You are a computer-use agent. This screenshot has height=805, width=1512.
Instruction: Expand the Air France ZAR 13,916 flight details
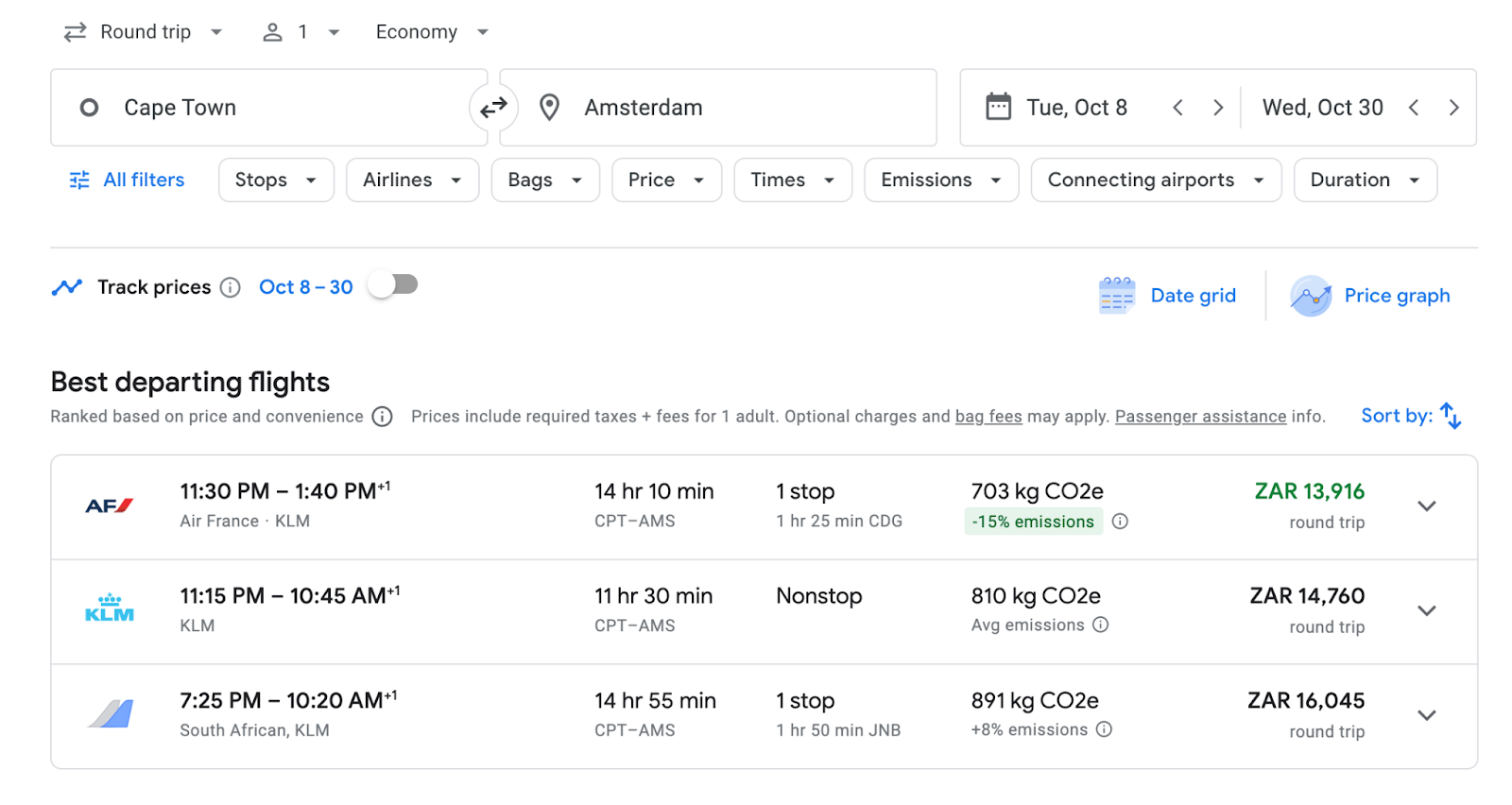(x=1427, y=506)
